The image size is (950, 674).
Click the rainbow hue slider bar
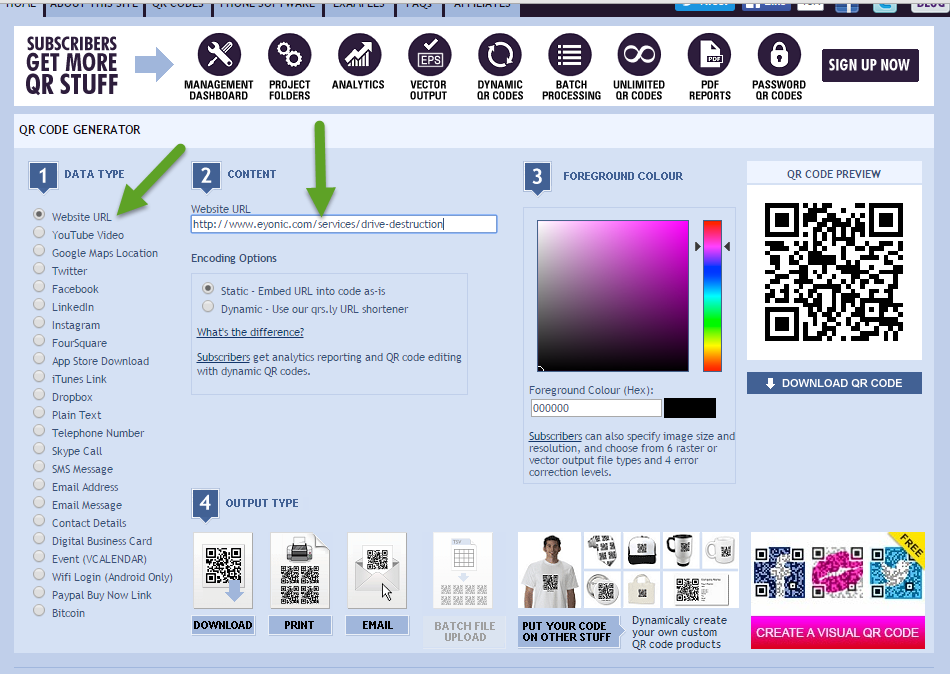point(712,296)
